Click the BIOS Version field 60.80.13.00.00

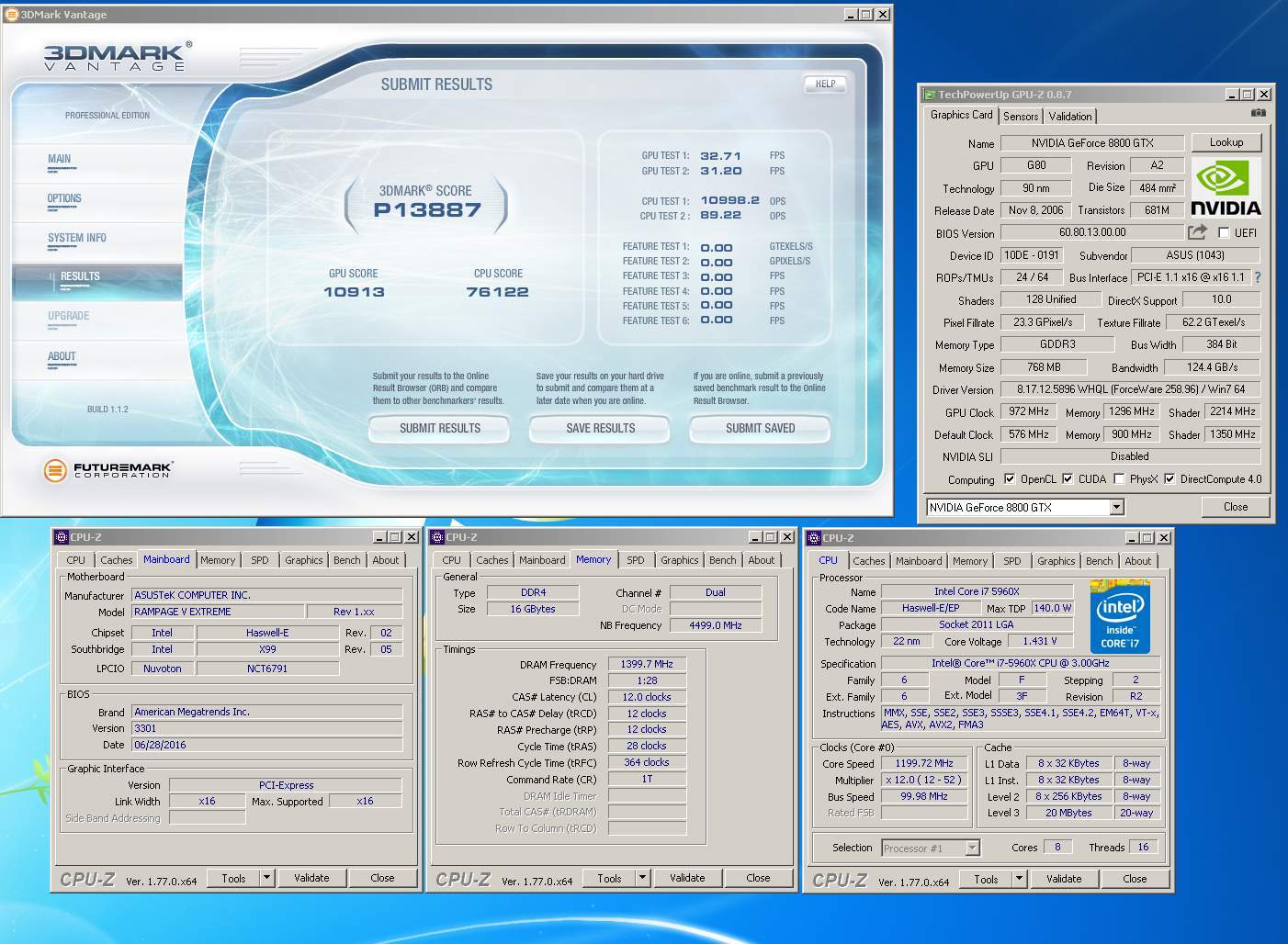pyautogui.click(x=1092, y=233)
